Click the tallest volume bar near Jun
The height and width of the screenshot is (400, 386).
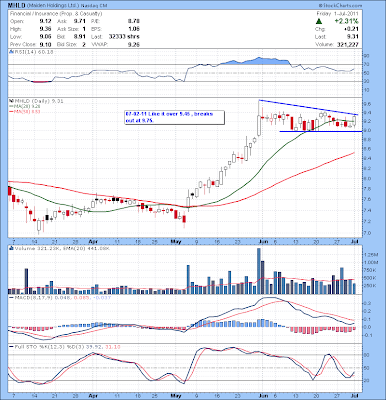259,271
